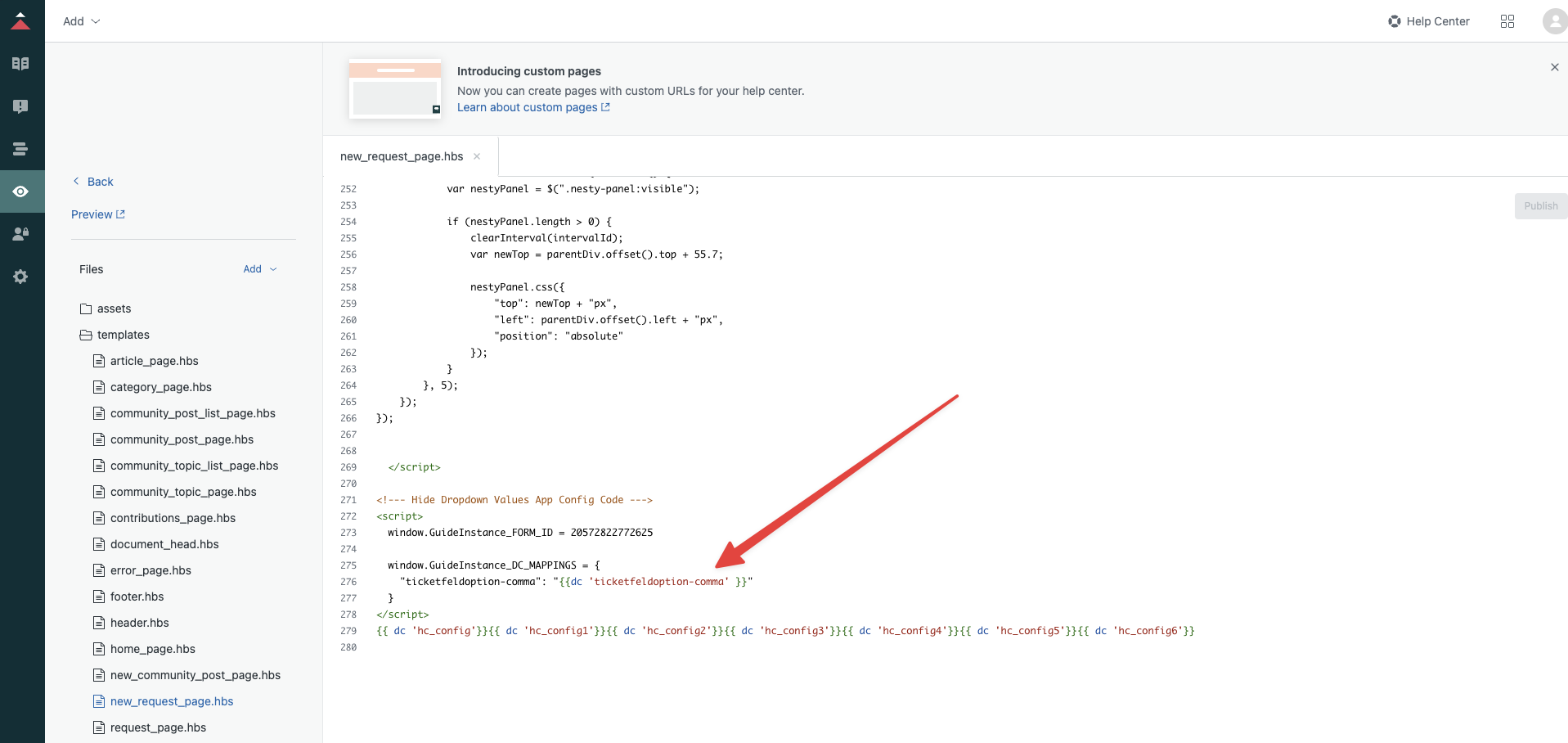Open request_page.hbs file
Image resolution: width=1568 pixels, height=743 pixels.
click(x=150, y=727)
